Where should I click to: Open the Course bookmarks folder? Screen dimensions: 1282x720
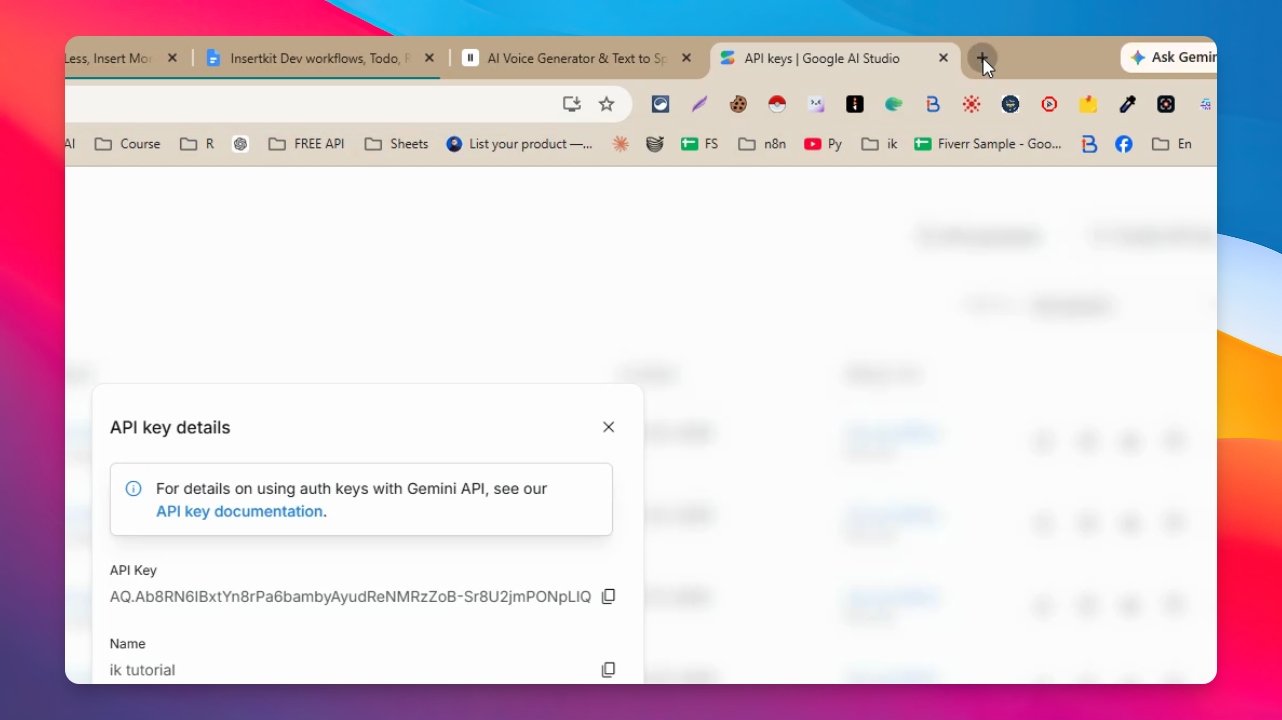128,144
